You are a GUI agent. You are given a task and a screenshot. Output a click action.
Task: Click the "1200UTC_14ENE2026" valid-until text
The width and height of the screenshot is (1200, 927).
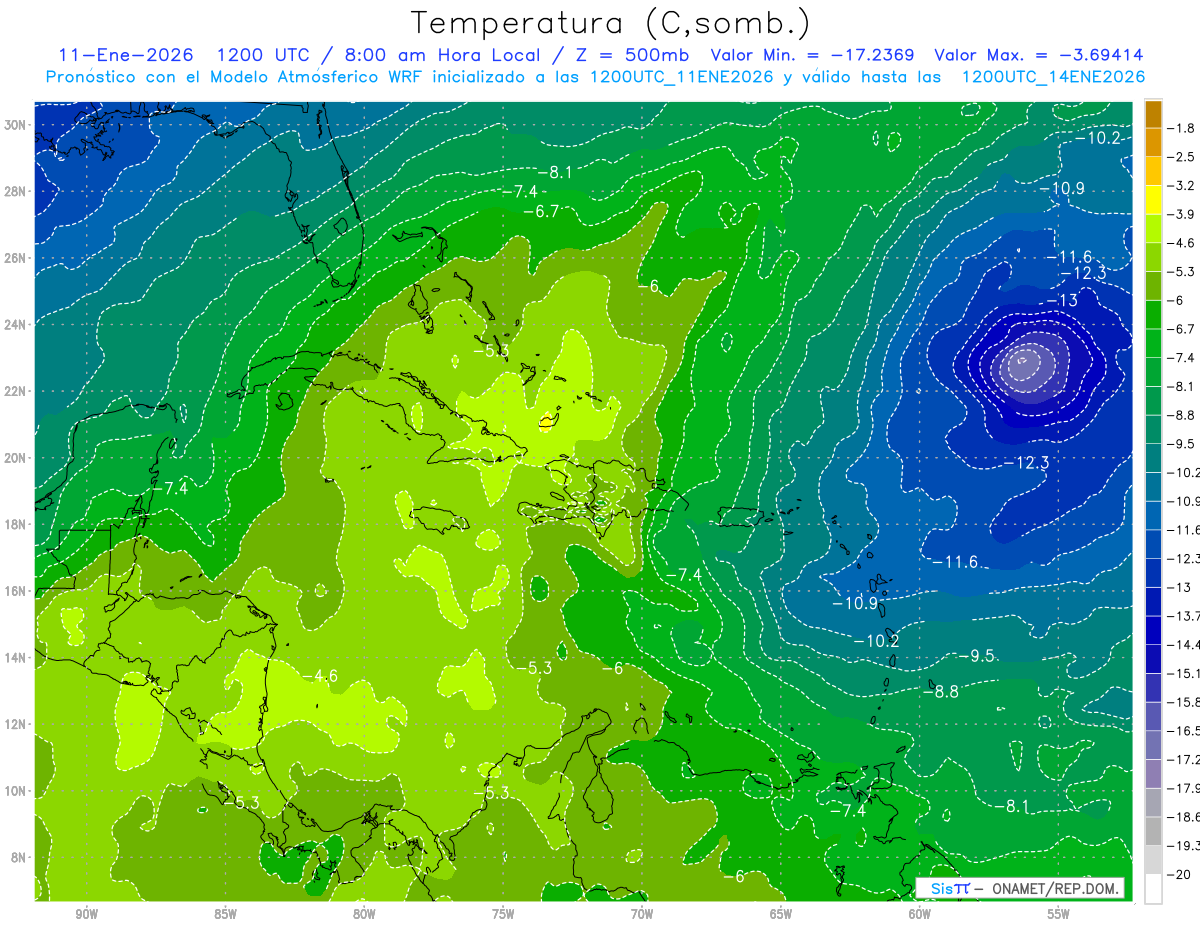coord(1052,77)
